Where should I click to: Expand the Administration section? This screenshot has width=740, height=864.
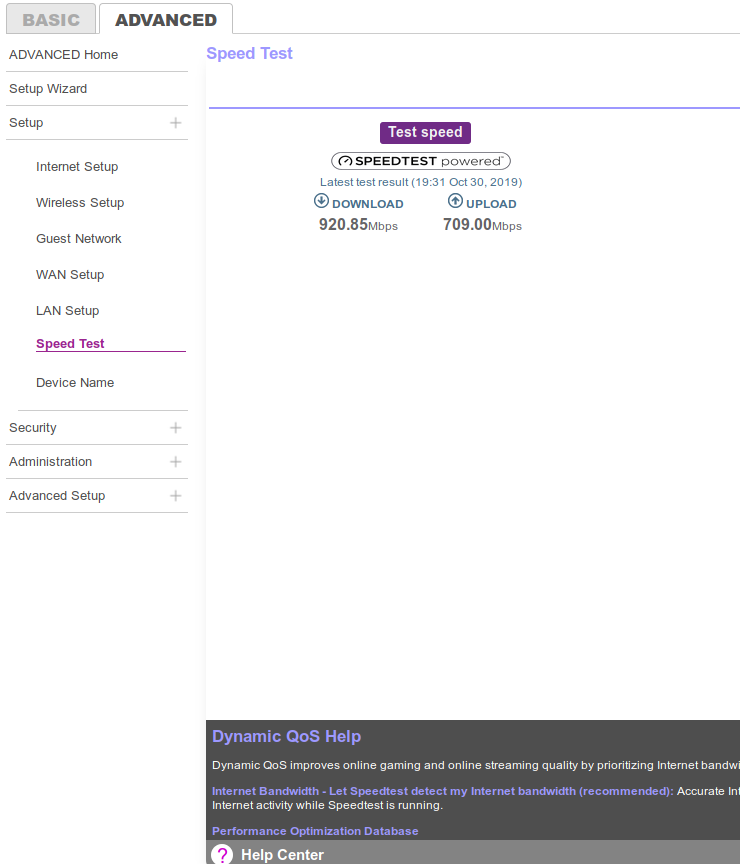click(176, 462)
